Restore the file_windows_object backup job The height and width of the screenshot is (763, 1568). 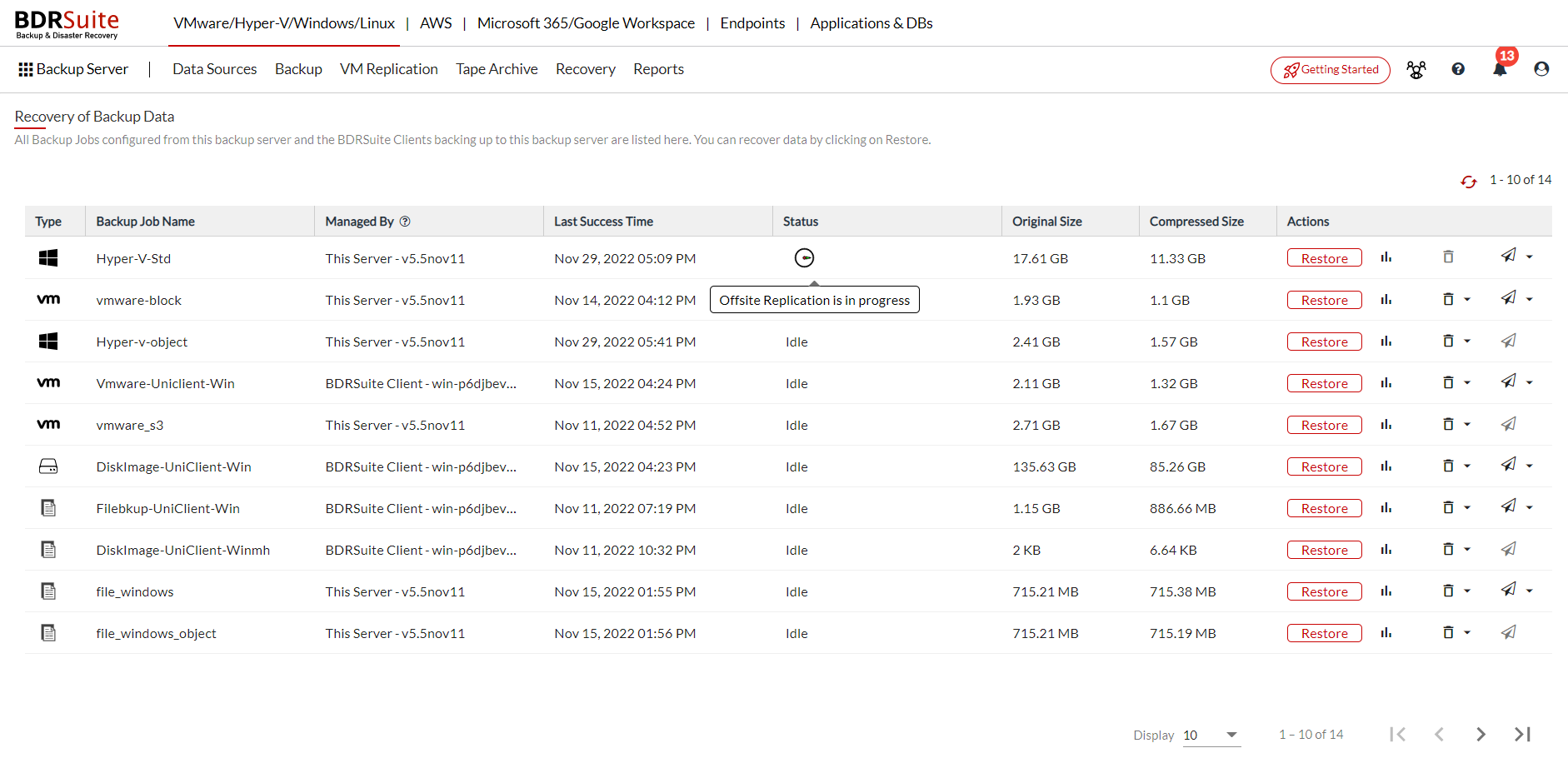(1325, 633)
